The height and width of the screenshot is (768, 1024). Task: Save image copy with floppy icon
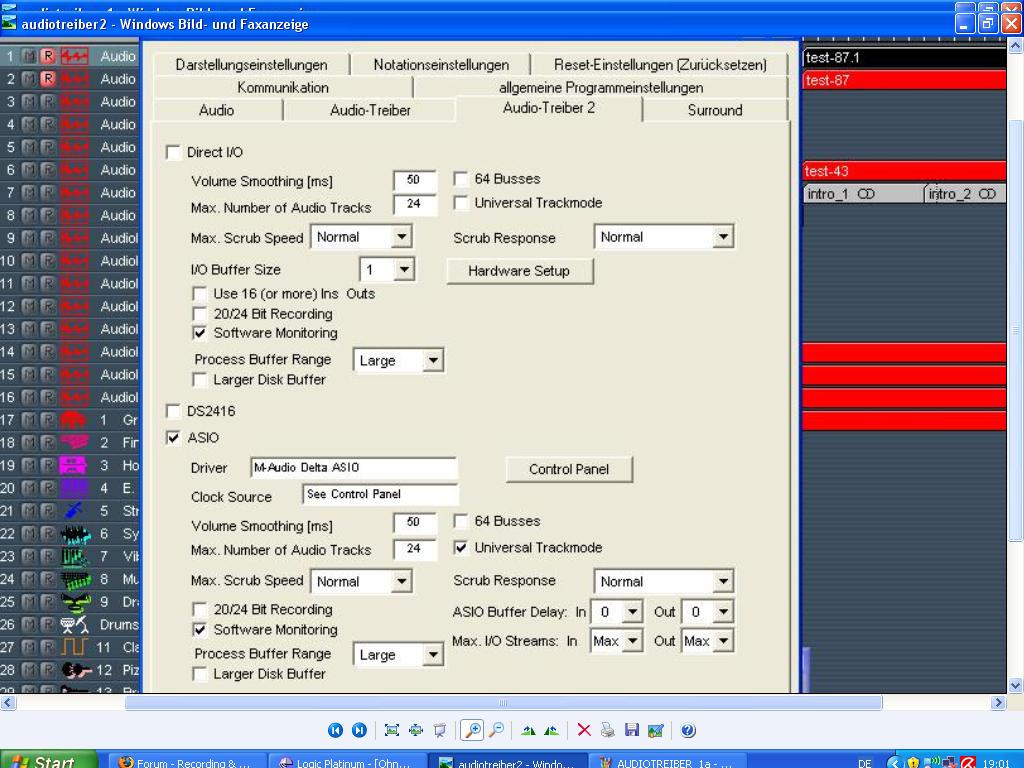coord(632,730)
